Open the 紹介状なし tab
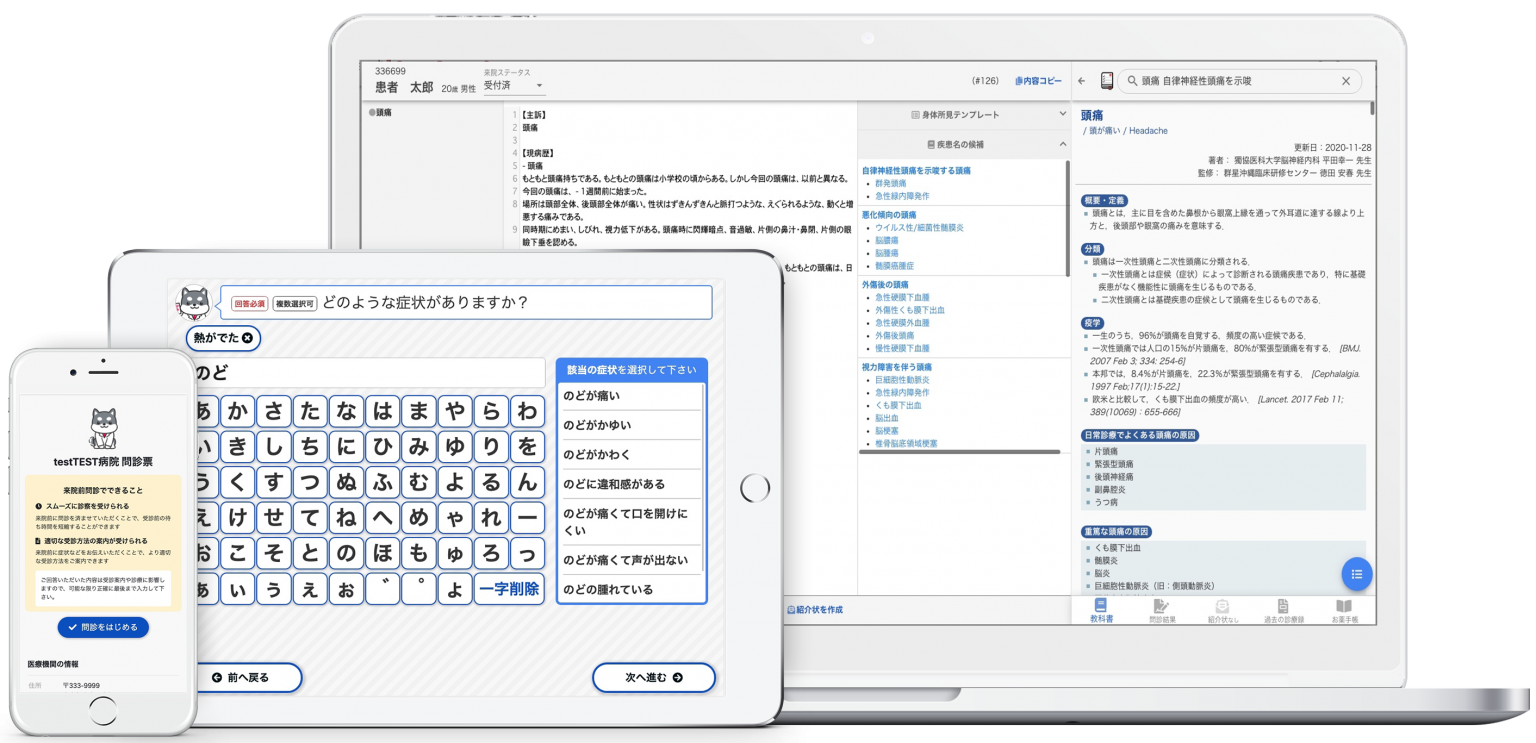This screenshot has height=743, width=1536. click(x=1222, y=611)
